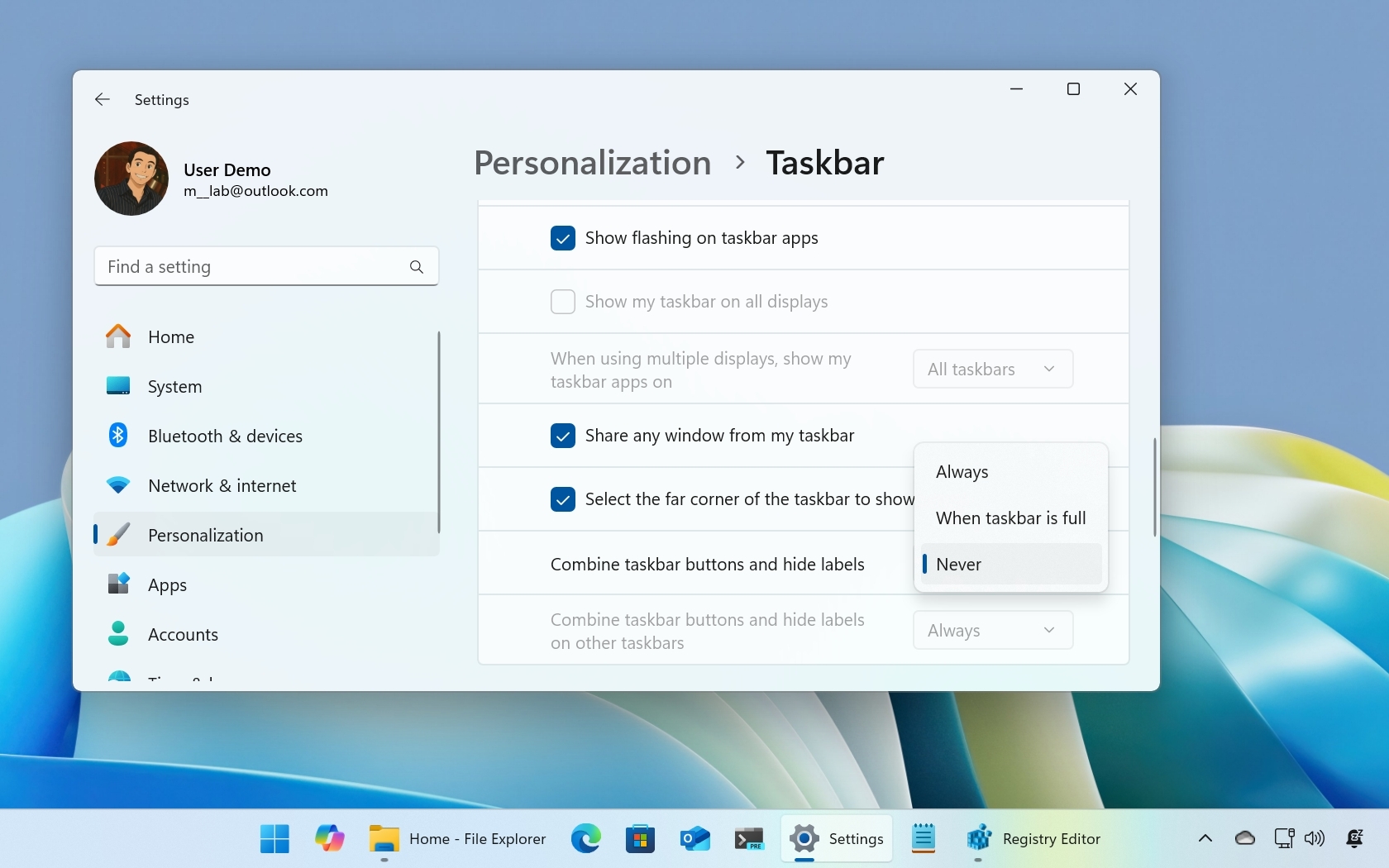The image size is (1389, 868).
Task: Open Registry Editor from the taskbar
Action: coord(979,838)
